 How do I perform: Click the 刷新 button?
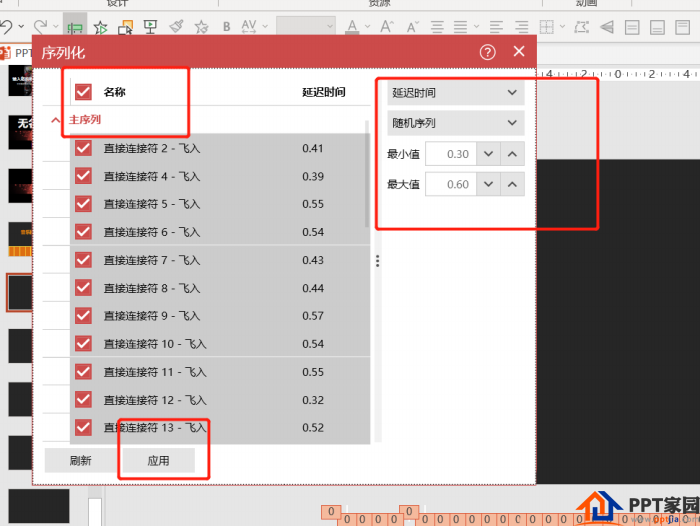pos(80,461)
